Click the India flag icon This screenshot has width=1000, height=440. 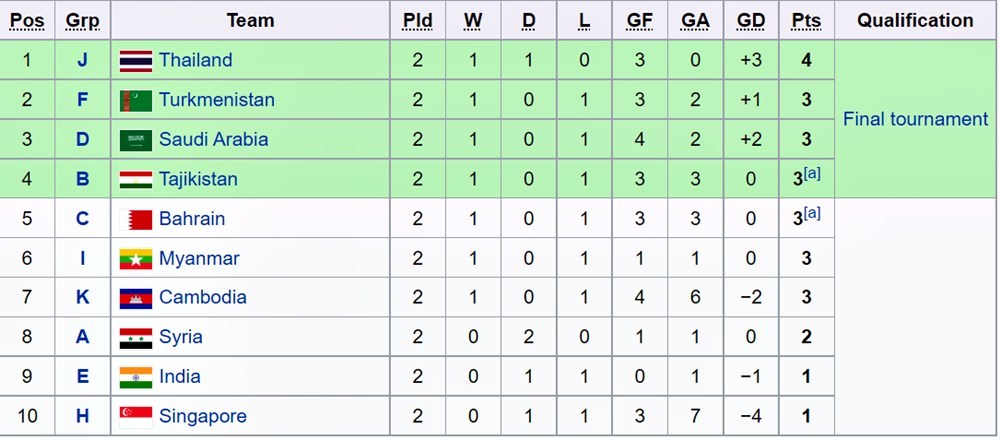pyautogui.click(x=135, y=377)
